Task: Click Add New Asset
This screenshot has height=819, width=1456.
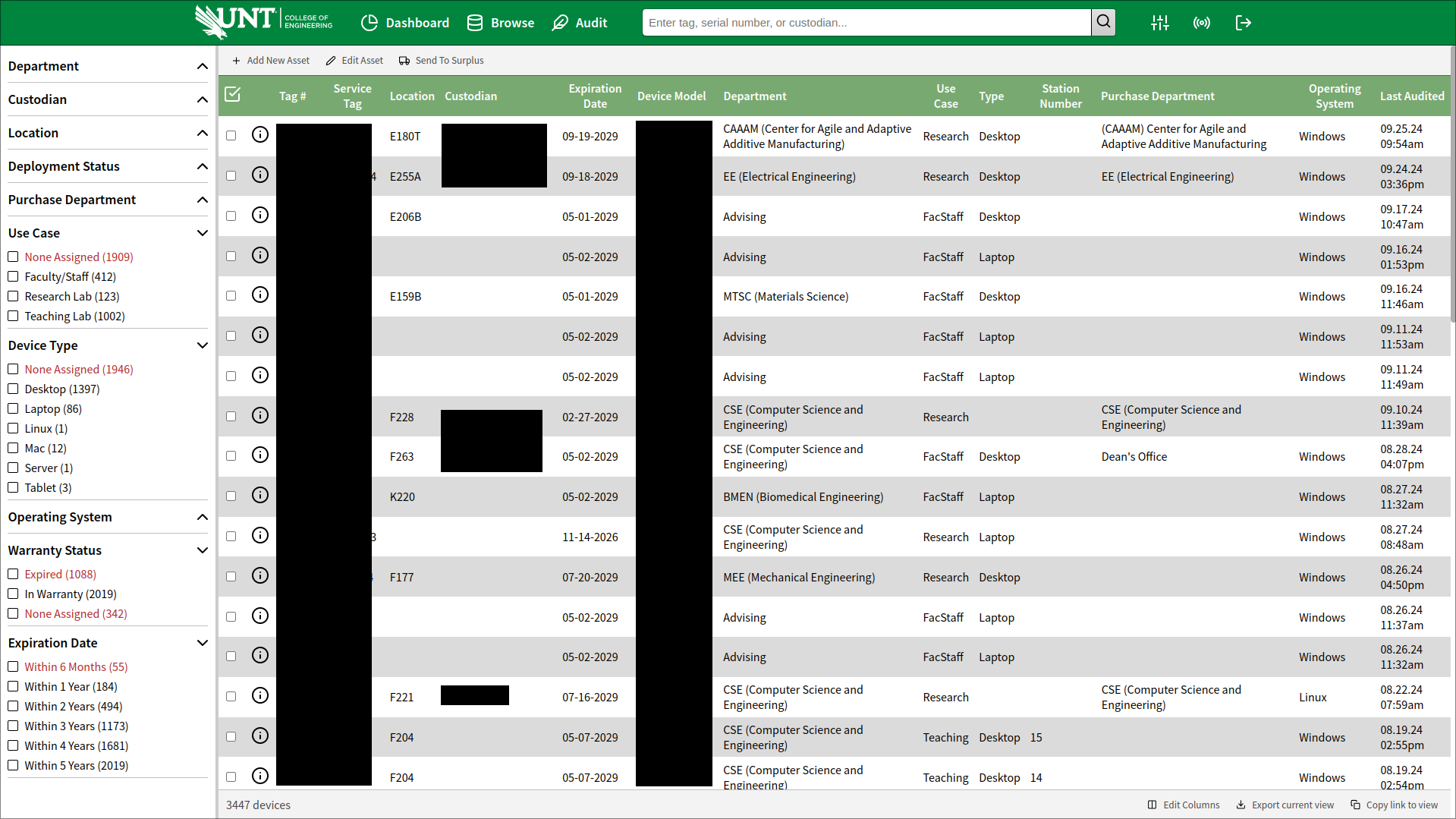Action: tap(271, 61)
